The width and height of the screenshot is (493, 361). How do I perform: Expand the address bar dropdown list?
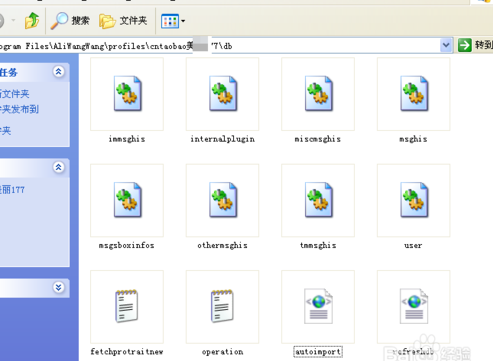(446, 45)
